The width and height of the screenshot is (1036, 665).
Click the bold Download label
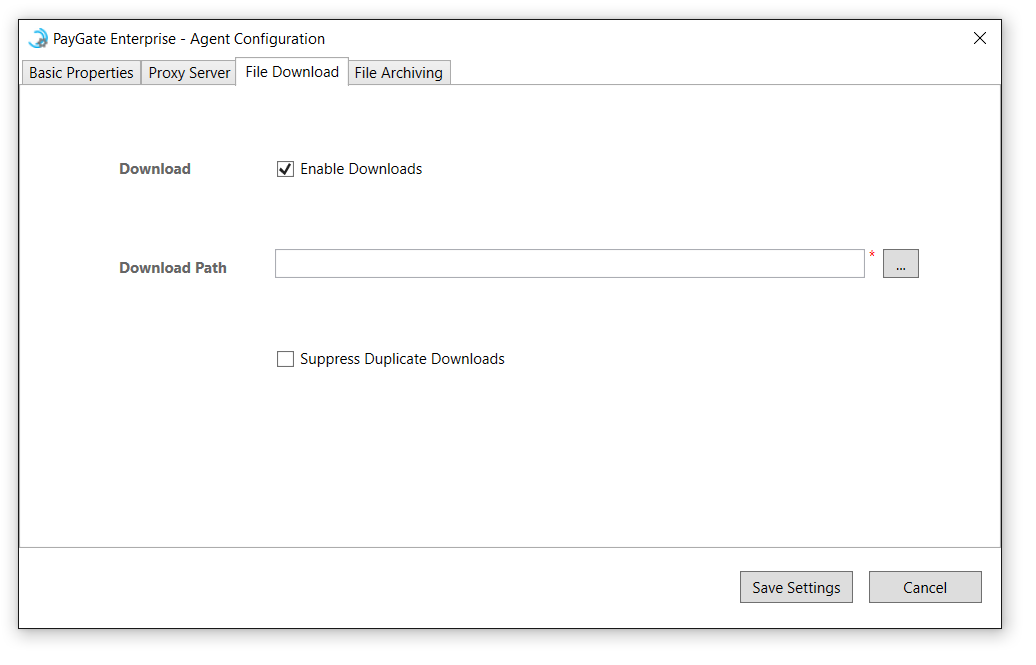(155, 169)
